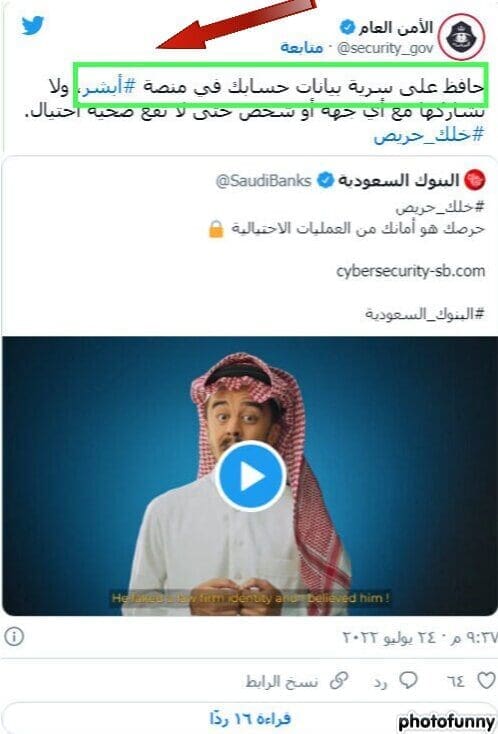Read the 16 replies button
The height and width of the screenshot is (734, 498).
pos(249,718)
